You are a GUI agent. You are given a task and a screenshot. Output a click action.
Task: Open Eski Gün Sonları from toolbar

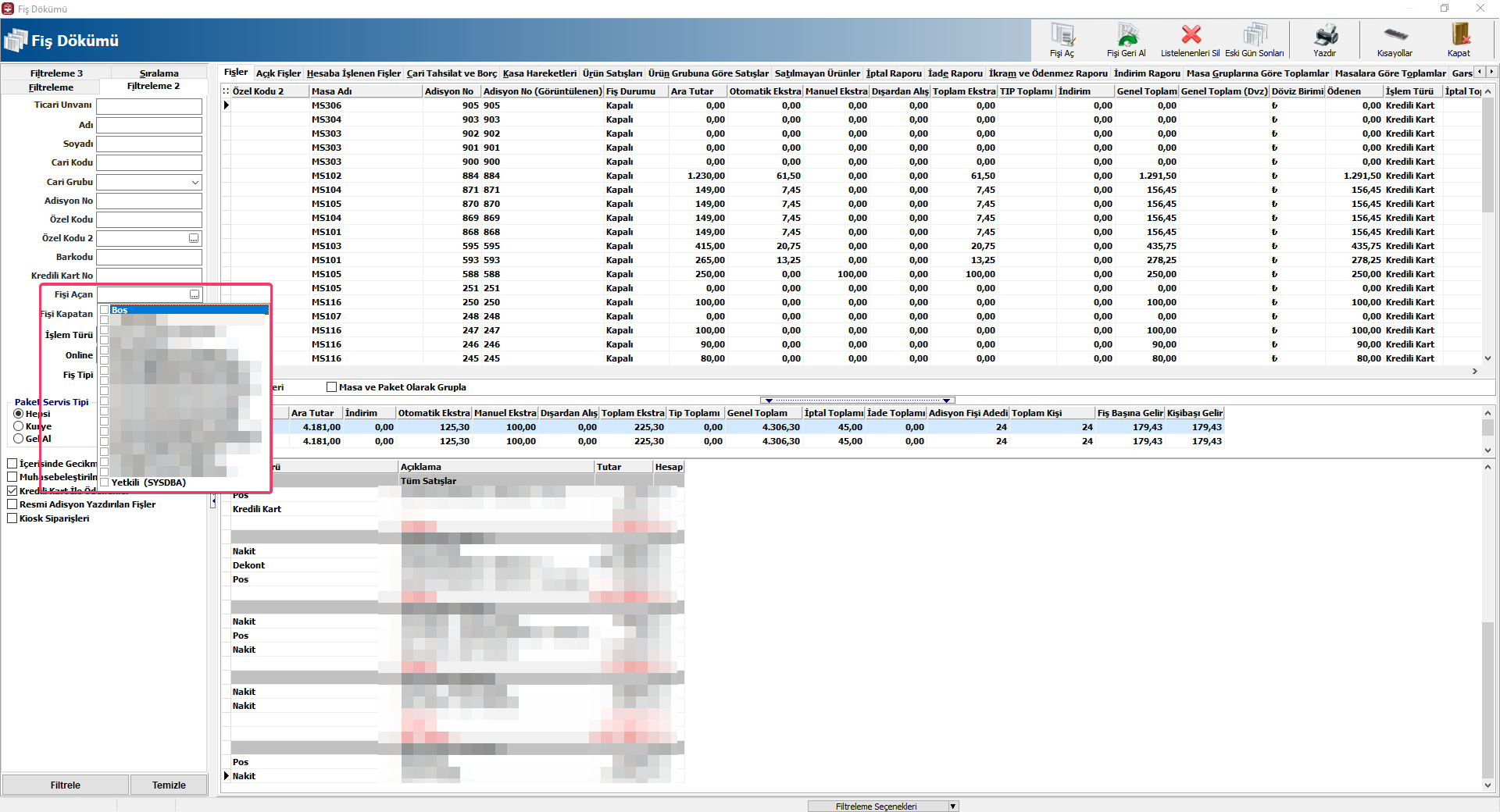pos(1254,36)
